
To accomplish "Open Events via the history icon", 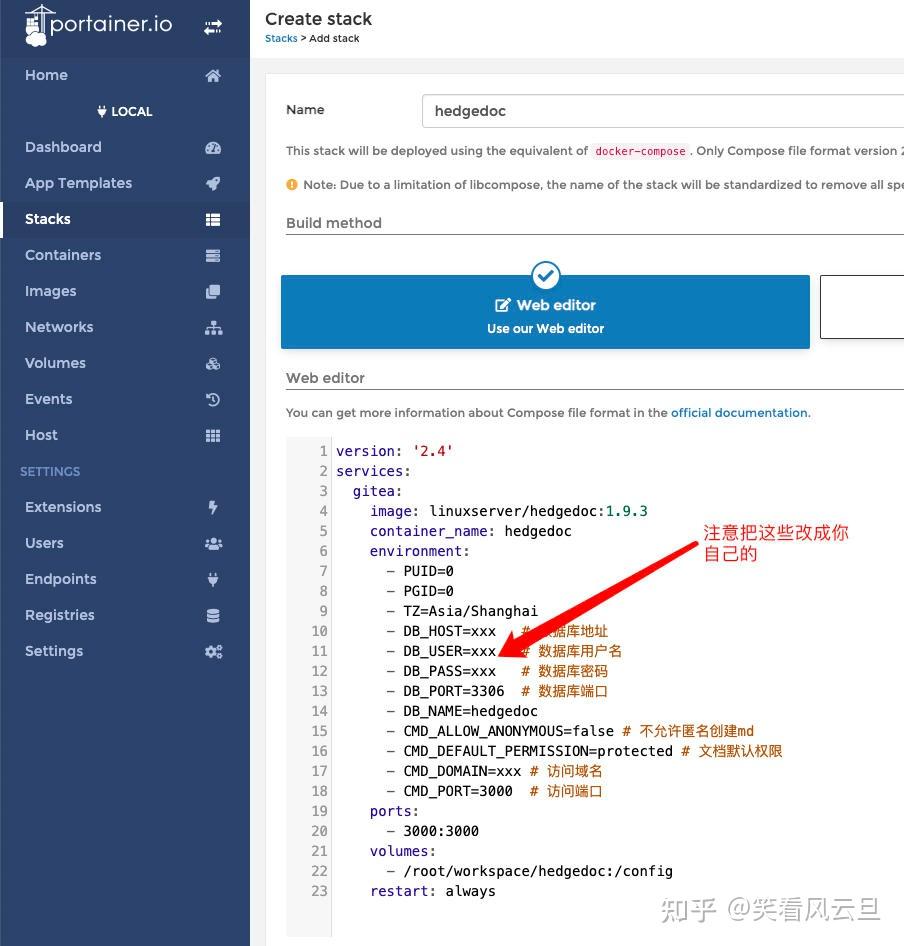I will [213, 399].
